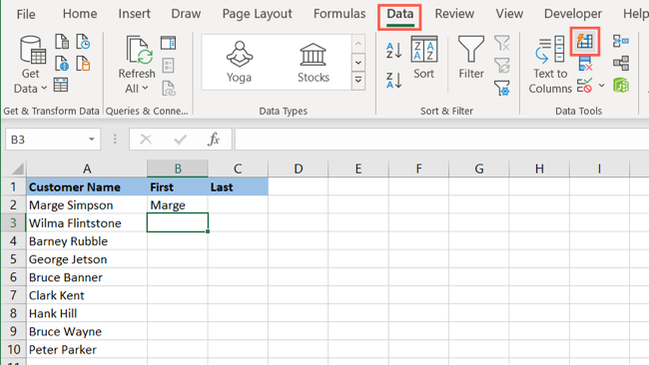This screenshot has height=365, width=649.
Task: Switch to the Developer tab
Action: click(x=573, y=14)
